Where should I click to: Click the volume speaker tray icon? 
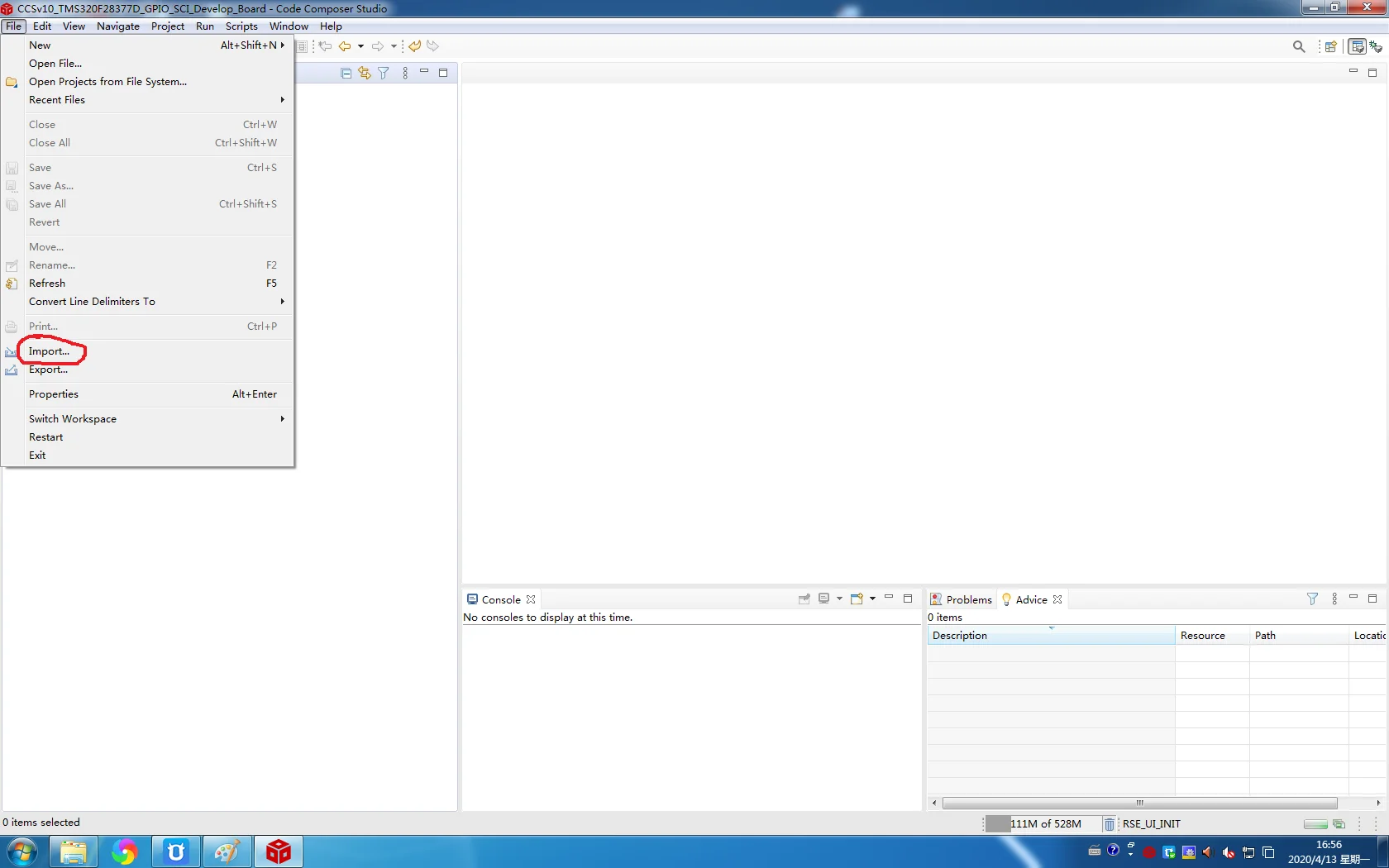tap(1208, 852)
